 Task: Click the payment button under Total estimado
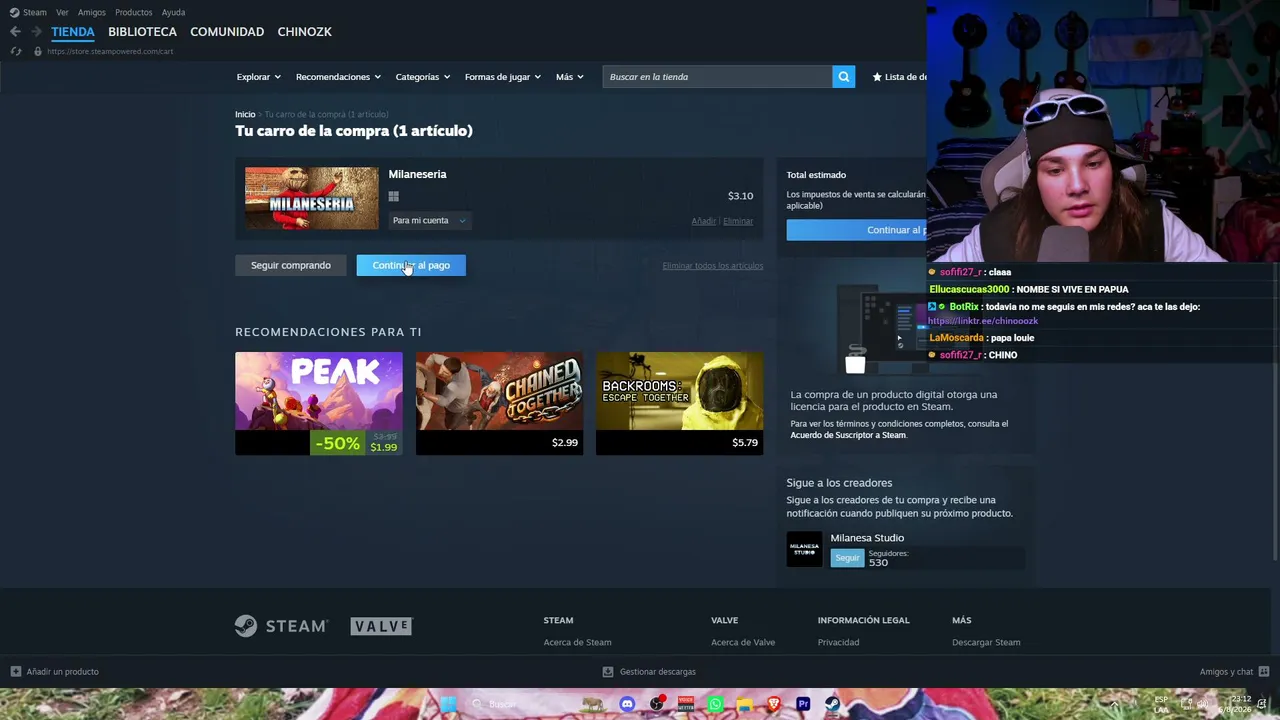click(x=857, y=230)
